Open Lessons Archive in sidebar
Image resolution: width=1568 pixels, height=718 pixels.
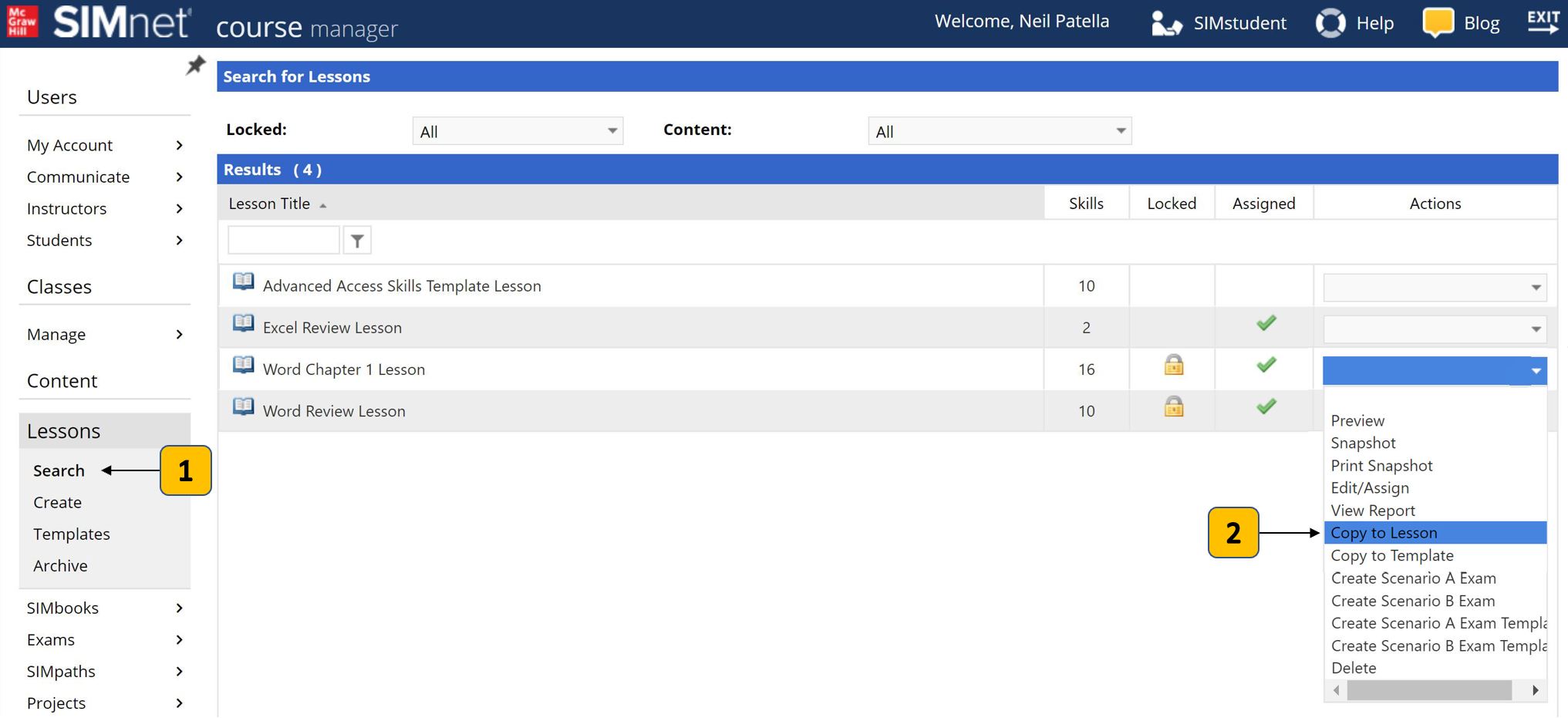pyautogui.click(x=60, y=565)
